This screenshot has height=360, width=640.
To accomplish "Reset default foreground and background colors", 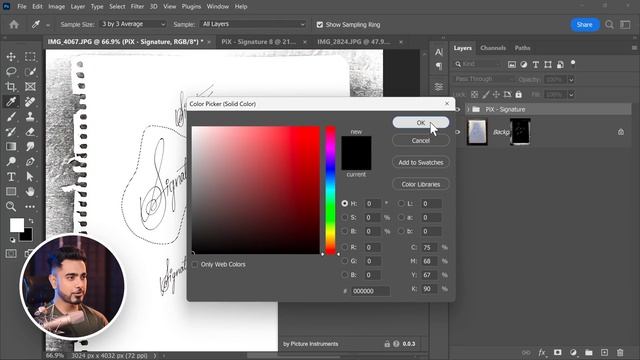I will pos(12,240).
